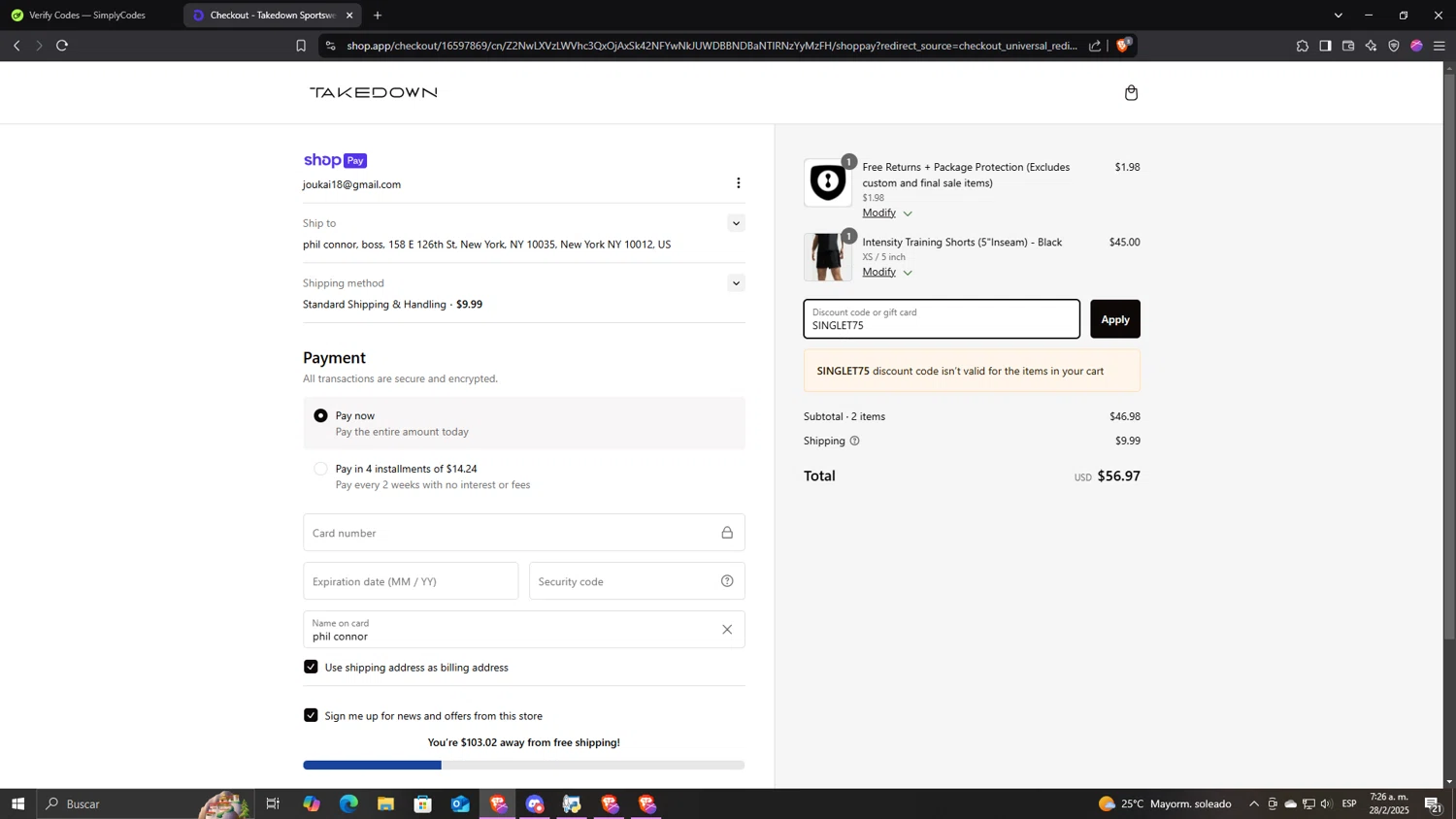Click the Package Protection product thumbnail

pyautogui.click(x=828, y=182)
